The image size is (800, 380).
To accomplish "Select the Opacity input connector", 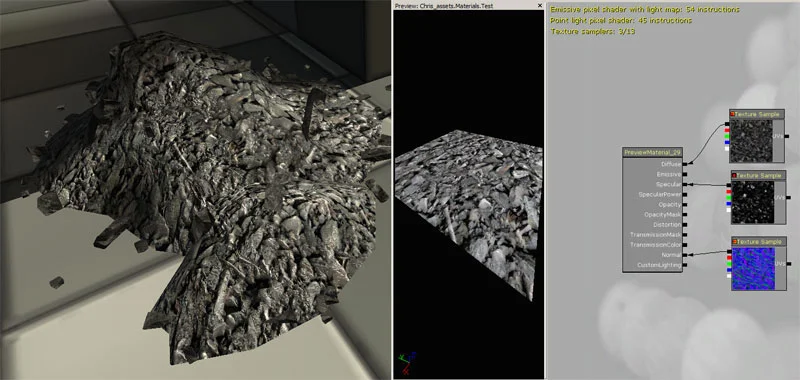I will point(685,205).
